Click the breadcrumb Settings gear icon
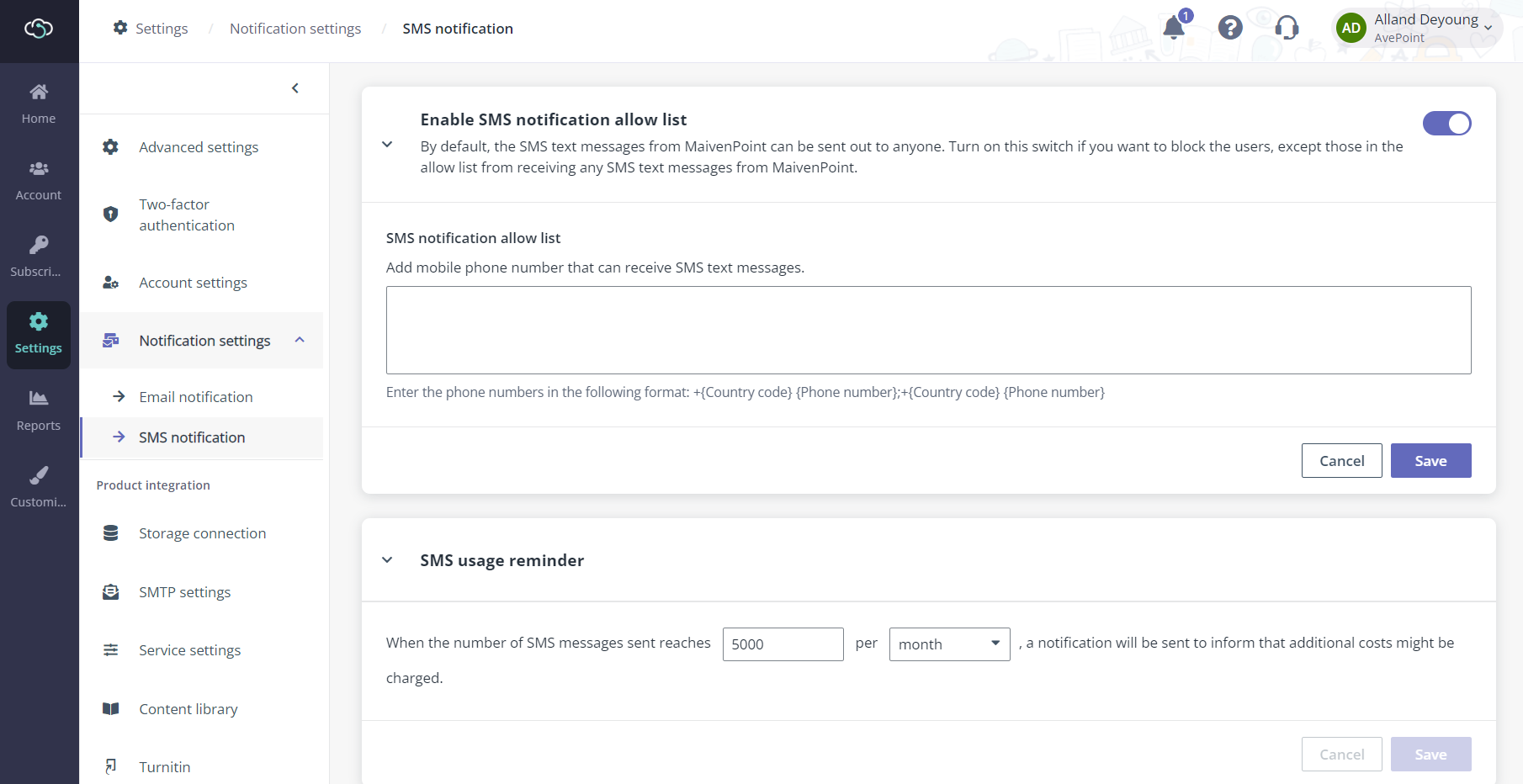1523x784 pixels. click(x=120, y=28)
